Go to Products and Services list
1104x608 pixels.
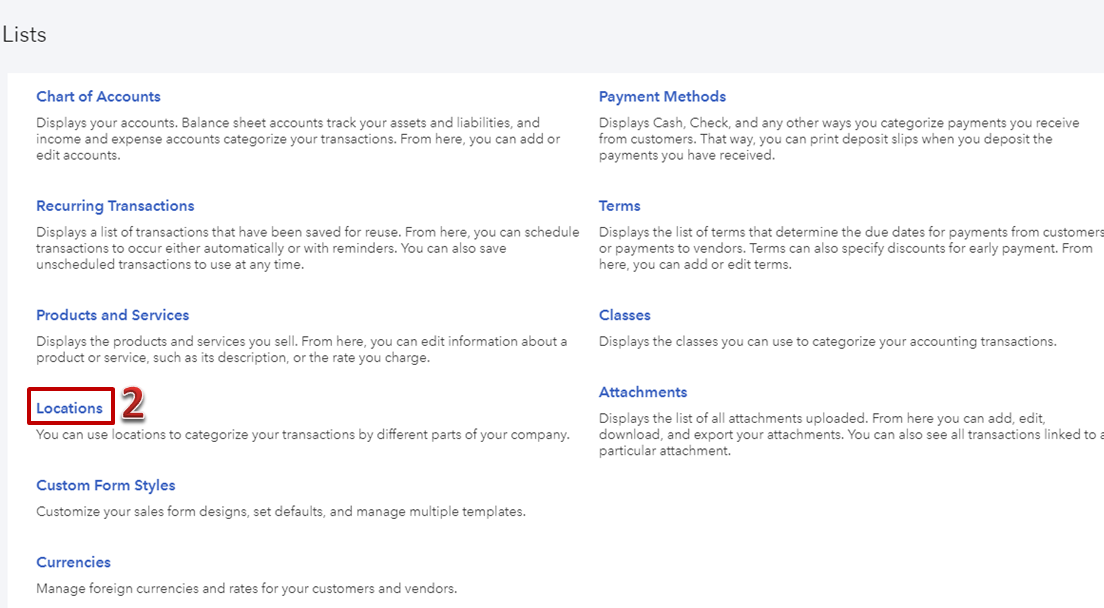[x=113, y=315]
